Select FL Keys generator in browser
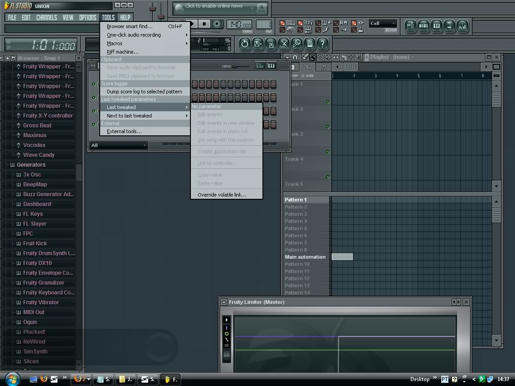The width and height of the screenshot is (515, 386). [x=33, y=214]
